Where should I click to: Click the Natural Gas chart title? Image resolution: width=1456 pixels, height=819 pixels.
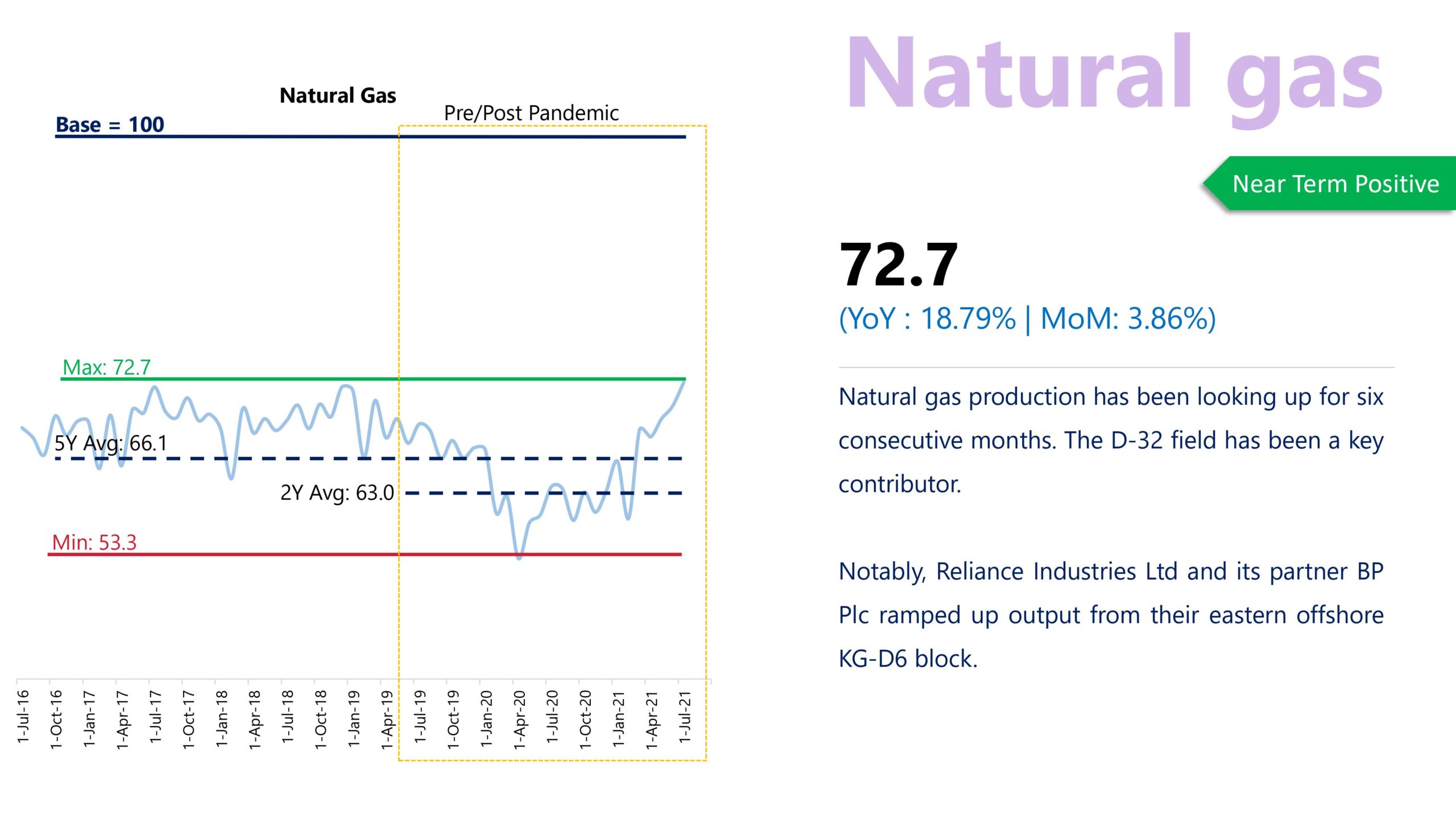[x=338, y=96]
